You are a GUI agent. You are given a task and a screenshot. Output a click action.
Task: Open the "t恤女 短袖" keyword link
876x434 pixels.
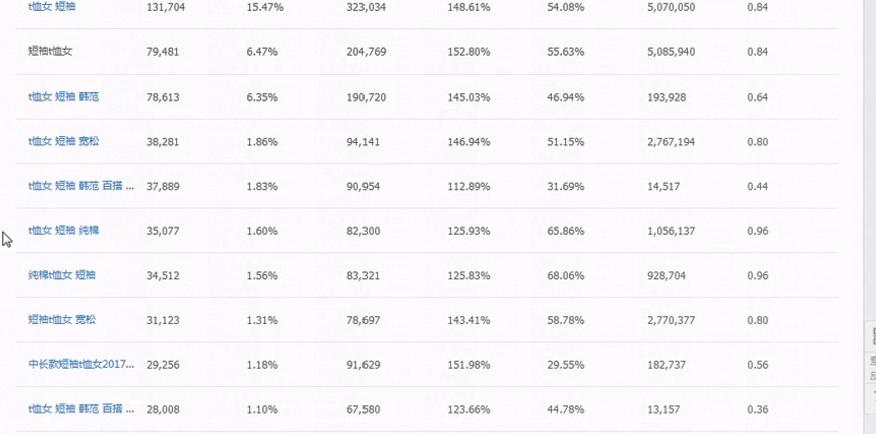pos(51,7)
